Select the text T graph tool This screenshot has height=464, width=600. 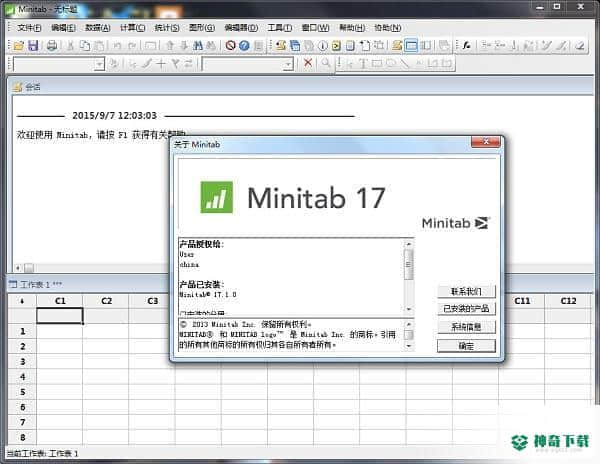coord(363,63)
